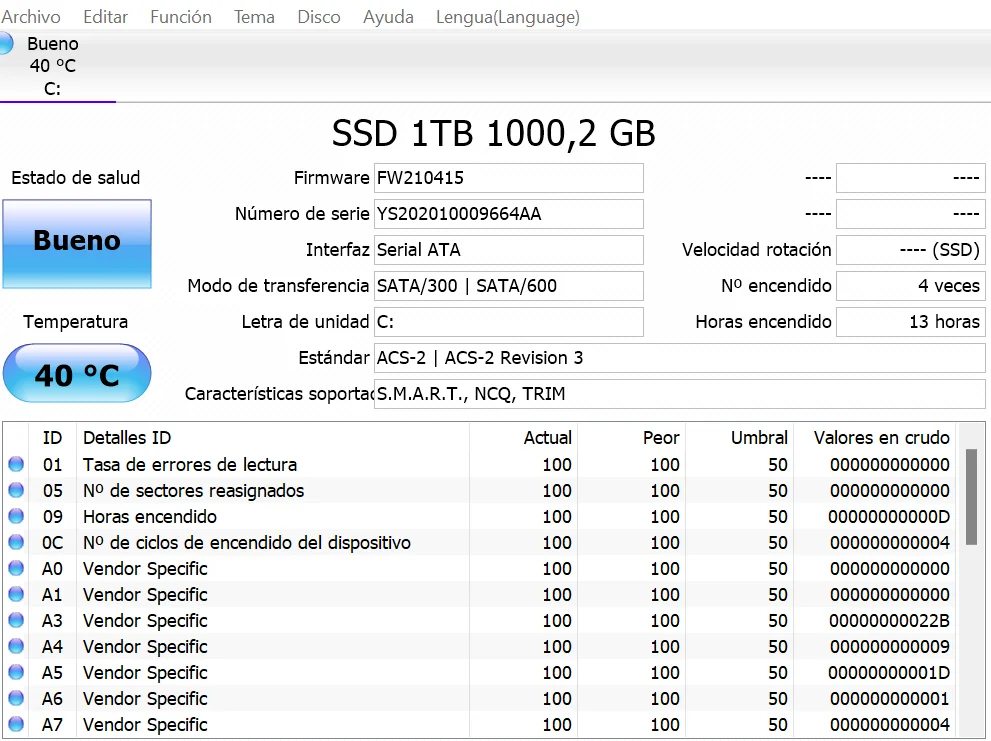Select the Tasa de errores de lectura row
The height and width of the screenshot is (741, 991).
pyautogui.click(x=480, y=465)
